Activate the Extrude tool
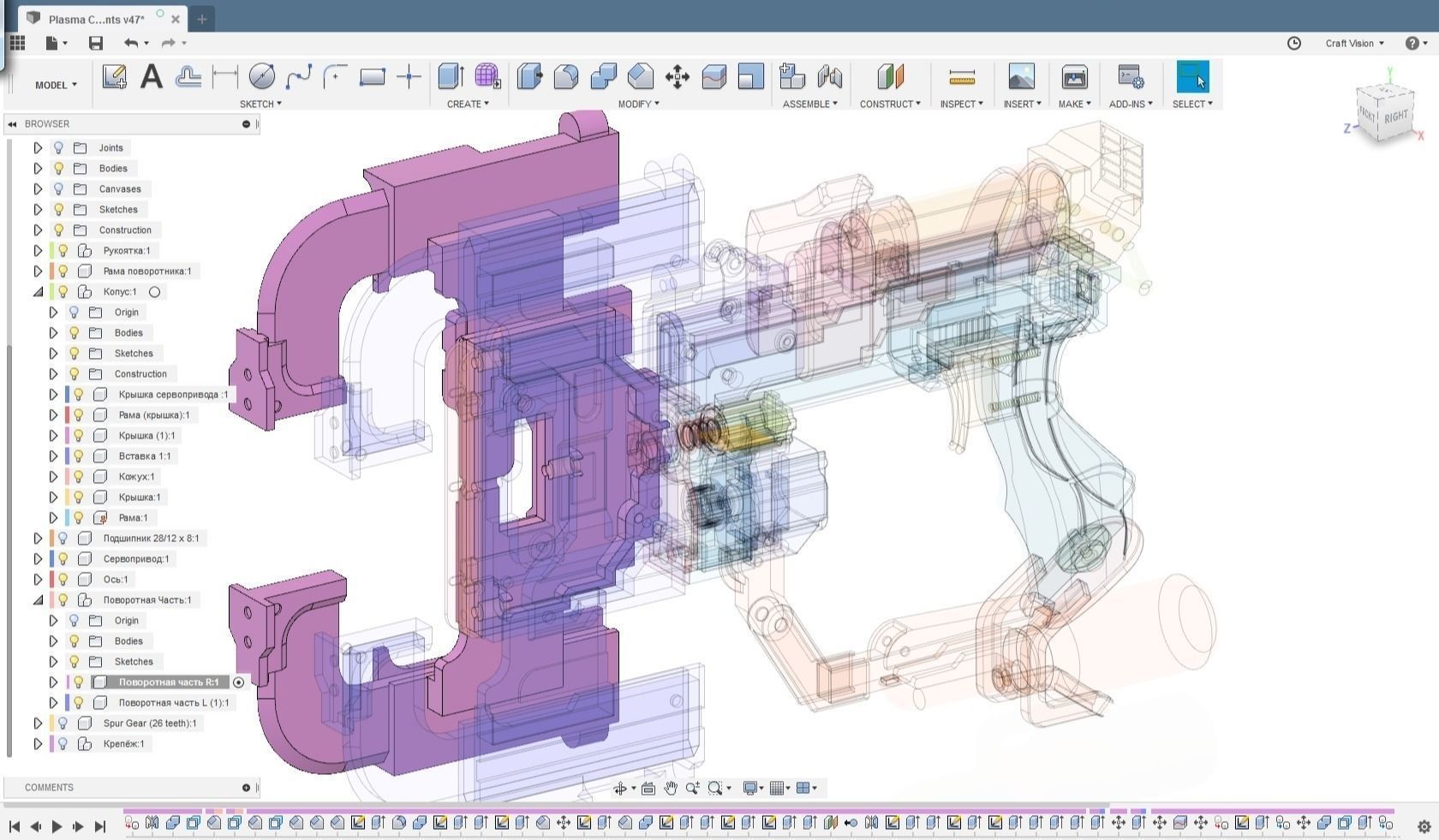Viewport: 1439px width, 840px height. click(x=451, y=77)
